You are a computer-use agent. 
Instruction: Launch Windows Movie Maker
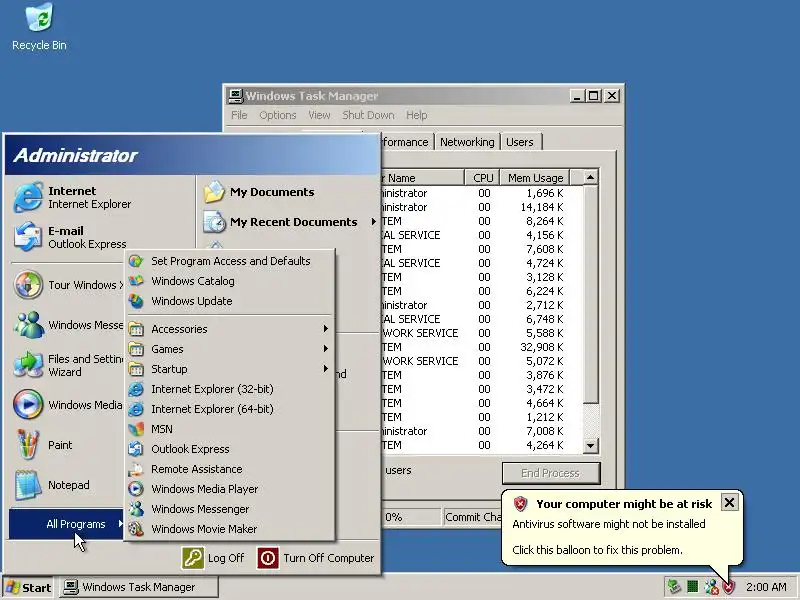coord(230,529)
